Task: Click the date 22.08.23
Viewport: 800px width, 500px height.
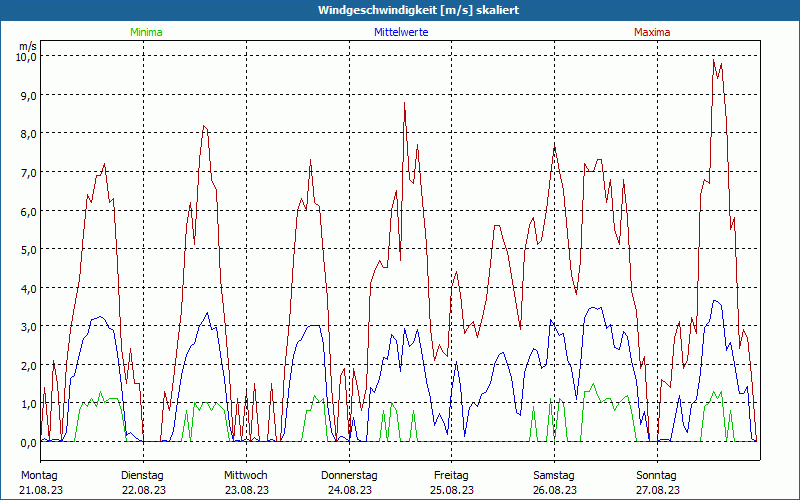Action: [x=144, y=490]
